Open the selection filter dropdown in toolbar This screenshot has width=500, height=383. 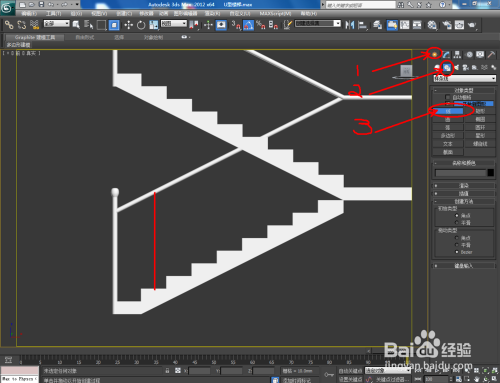pyautogui.click(x=57, y=24)
